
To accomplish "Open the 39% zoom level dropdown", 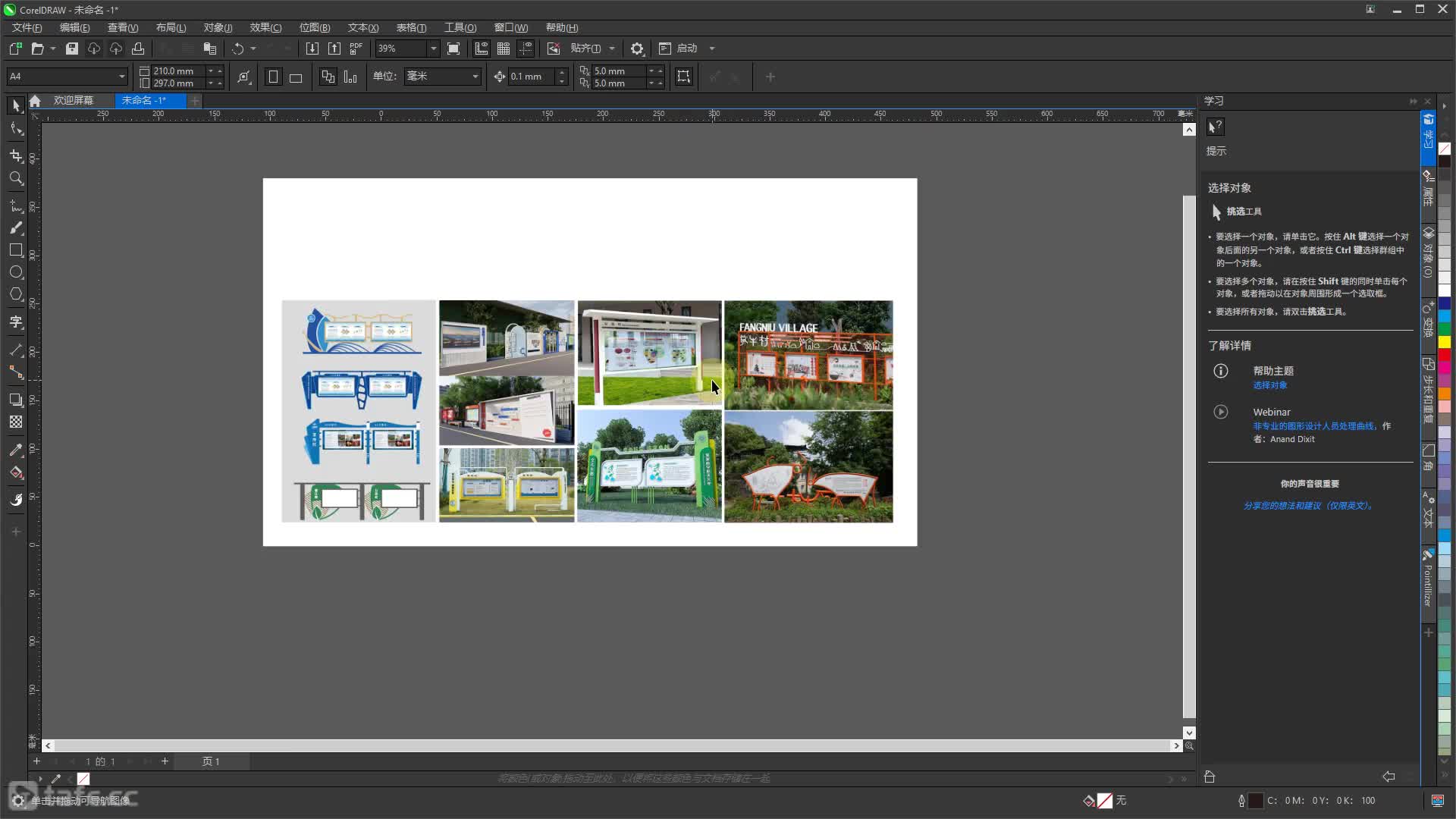I will click(x=434, y=49).
